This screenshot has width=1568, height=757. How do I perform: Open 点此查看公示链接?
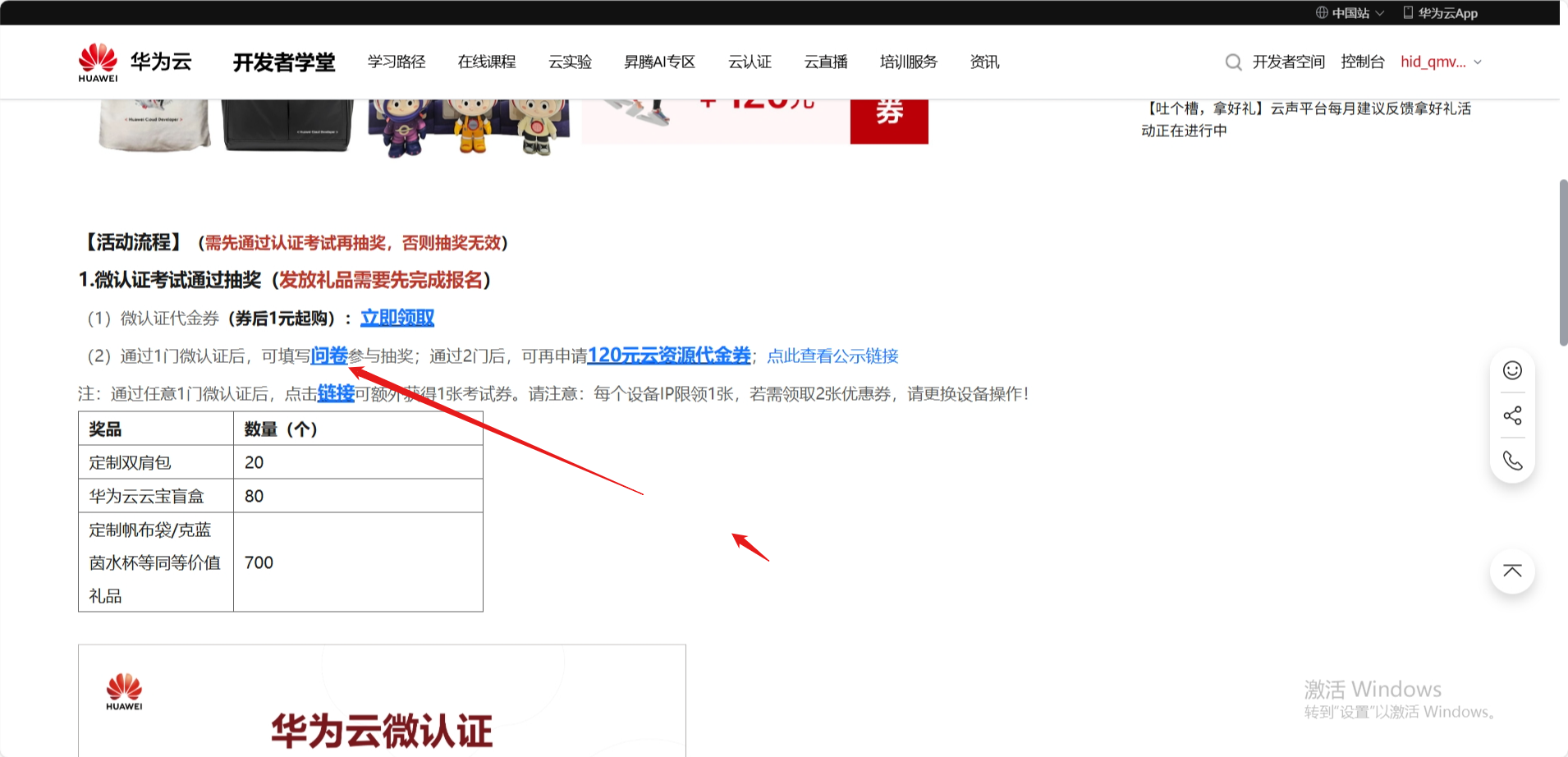832,356
